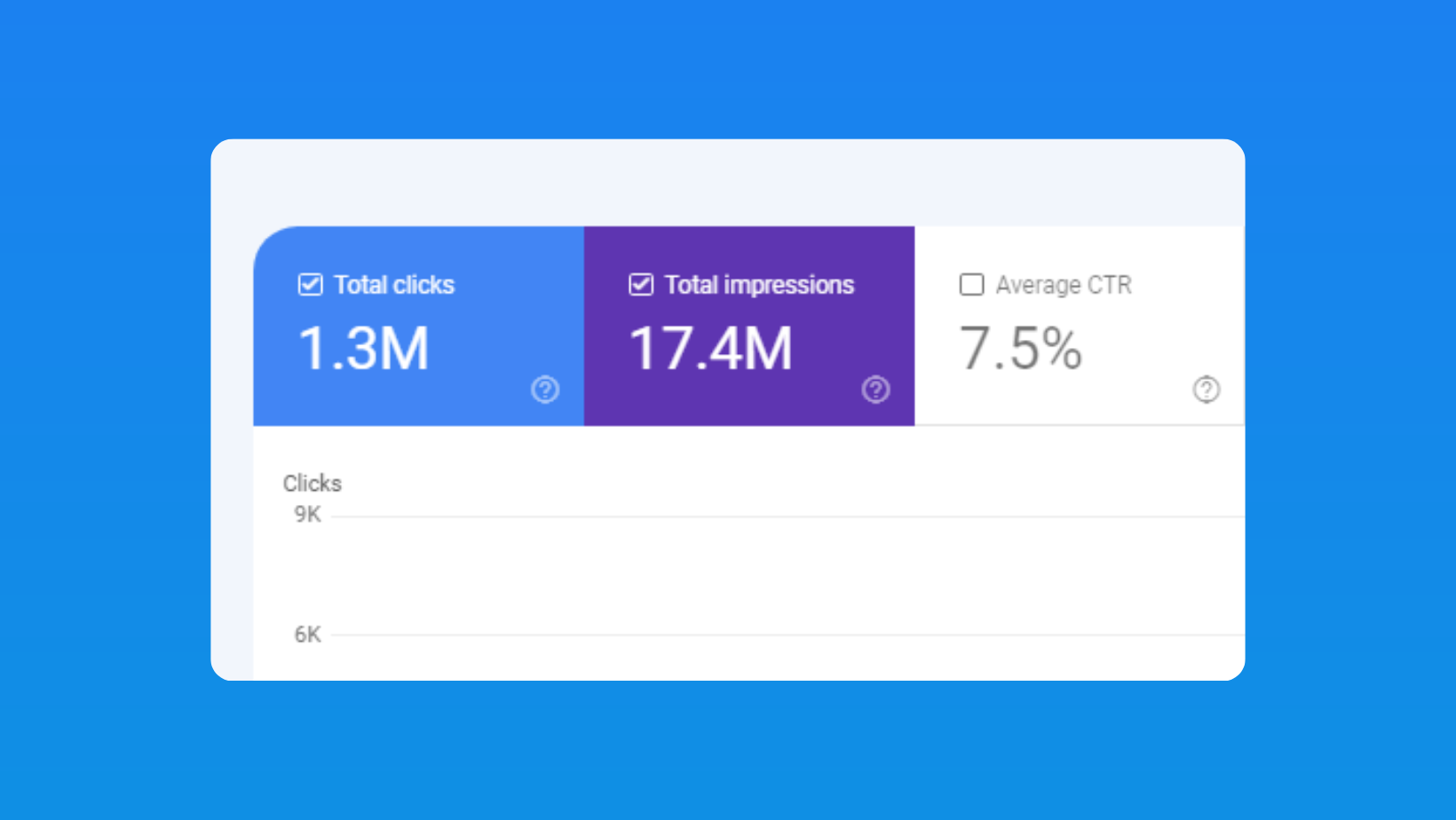Viewport: 1456px width, 820px height.
Task: Open help icon on Average CTR card
Action: (x=1206, y=390)
